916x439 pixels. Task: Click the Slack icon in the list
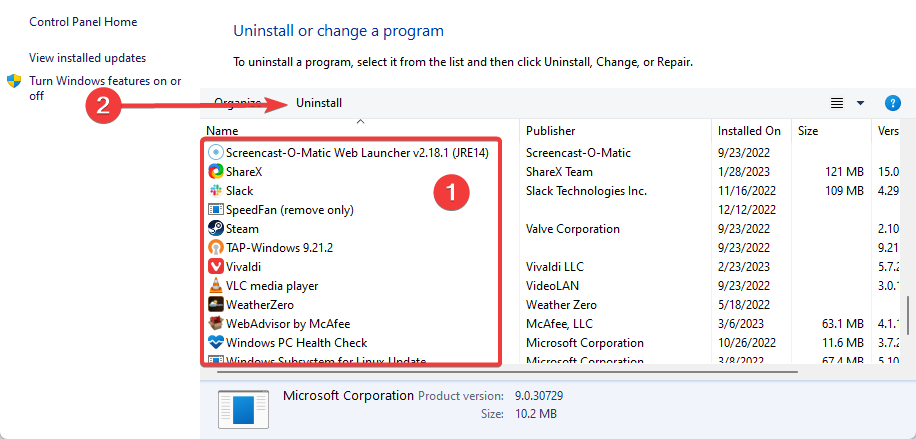click(x=216, y=191)
